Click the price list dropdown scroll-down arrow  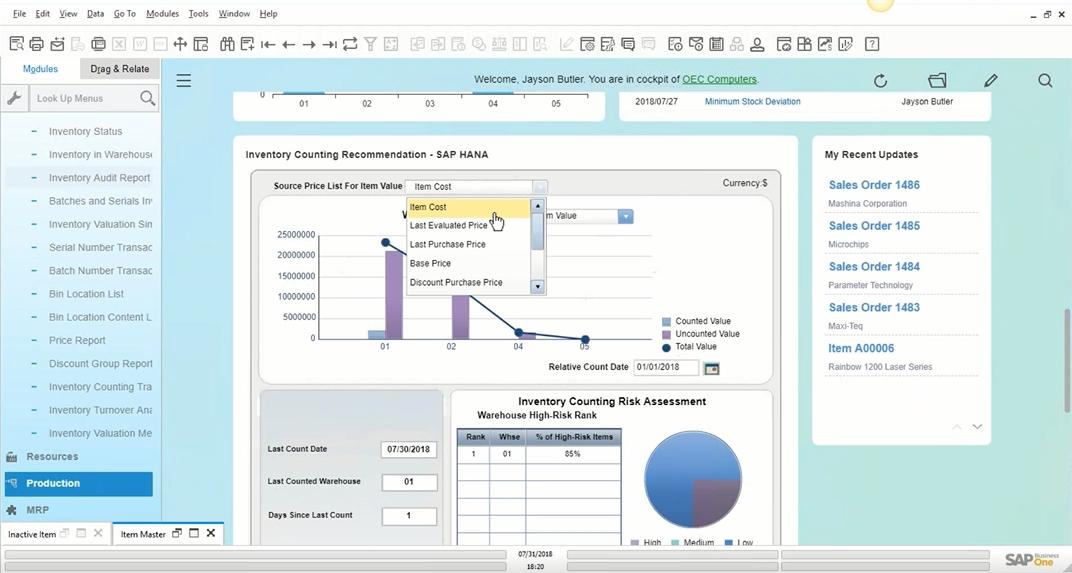(537, 286)
